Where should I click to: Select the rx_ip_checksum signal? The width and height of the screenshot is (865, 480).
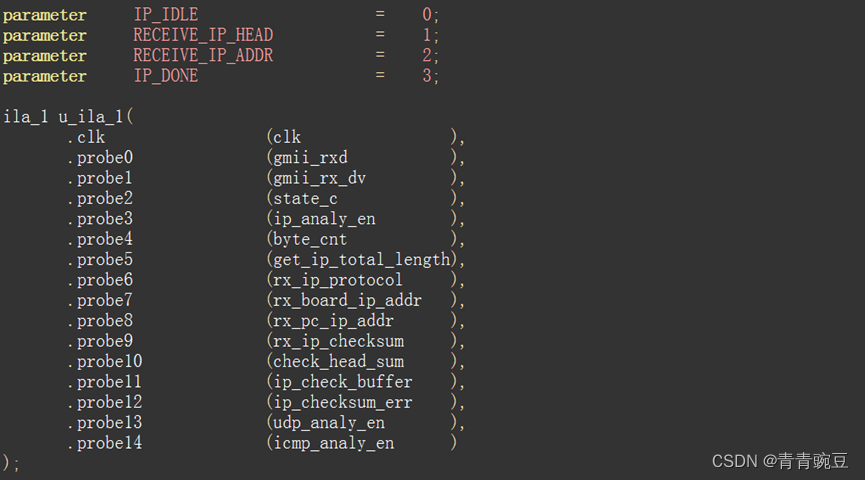pyautogui.click(x=339, y=342)
